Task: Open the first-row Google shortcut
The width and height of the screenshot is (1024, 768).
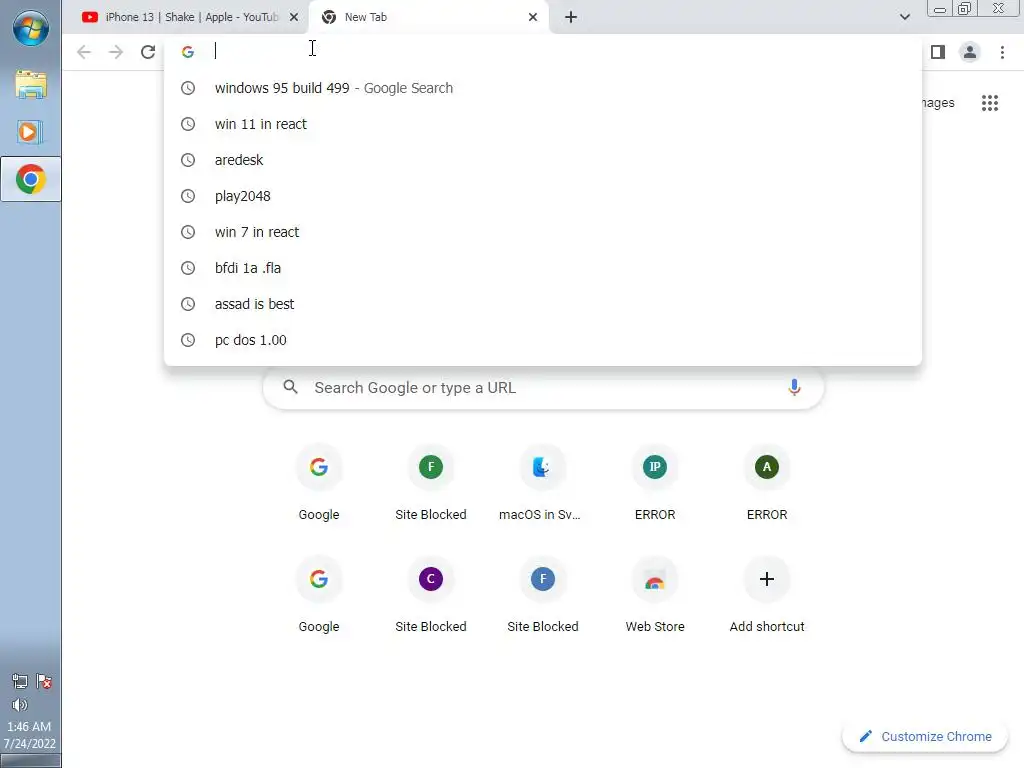Action: 319,483
